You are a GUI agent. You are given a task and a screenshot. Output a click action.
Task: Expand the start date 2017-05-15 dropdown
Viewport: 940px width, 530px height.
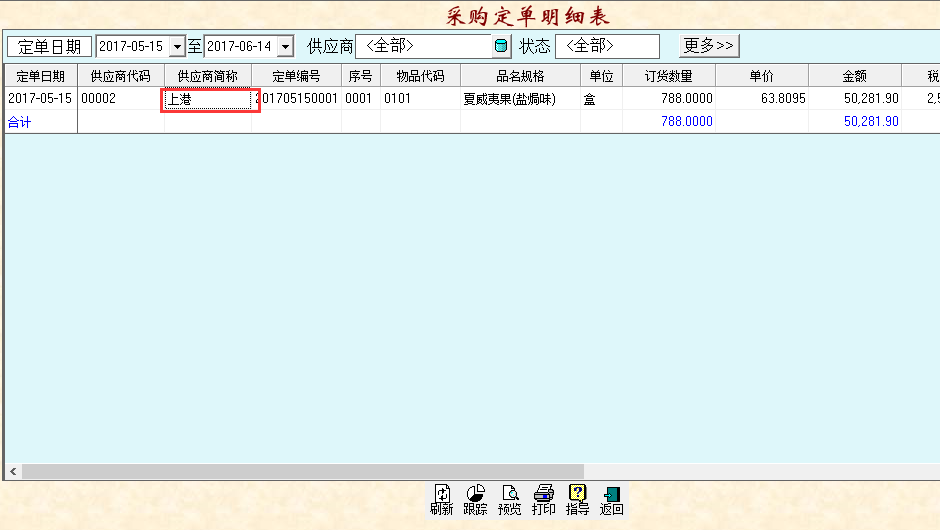(x=177, y=46)
